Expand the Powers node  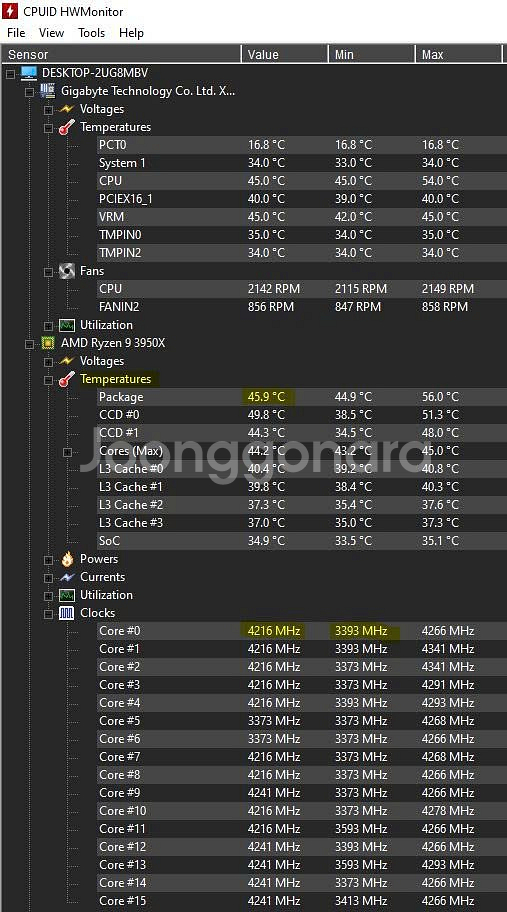(x=48, y=559)
